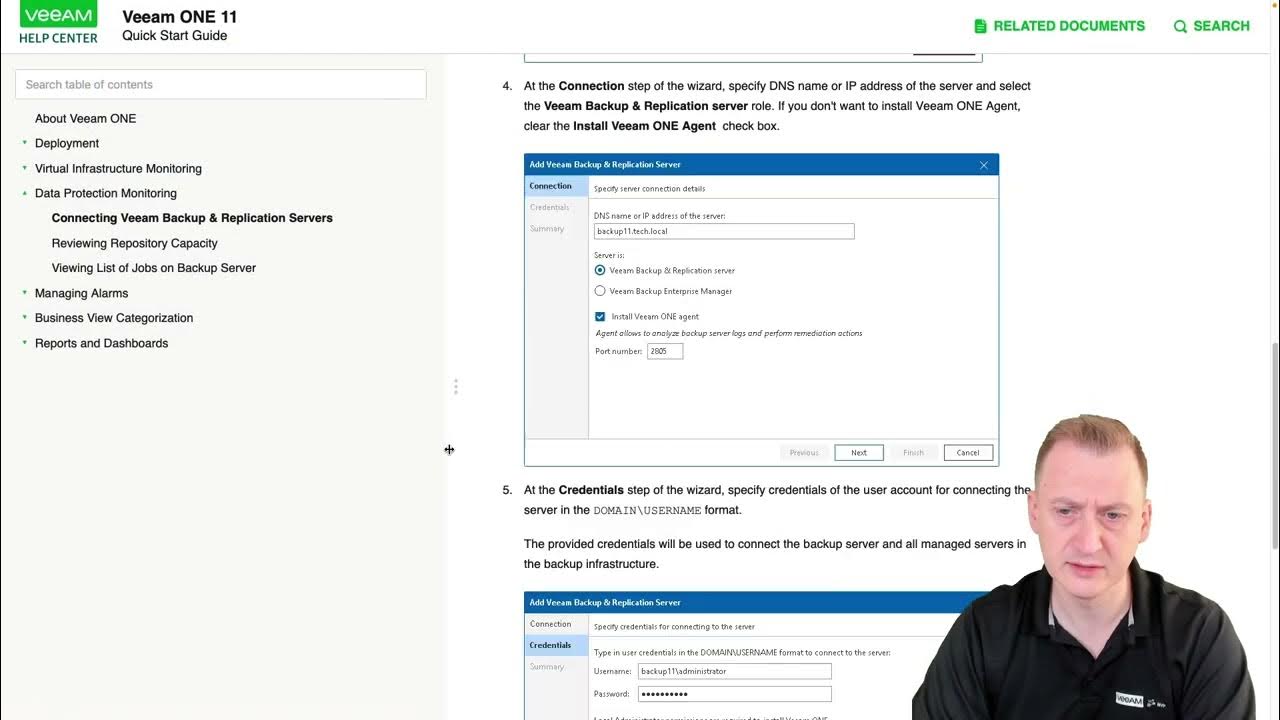Click Veeam ONE 11 title text
Screen dimensions: 1280x720
(180, 17)
